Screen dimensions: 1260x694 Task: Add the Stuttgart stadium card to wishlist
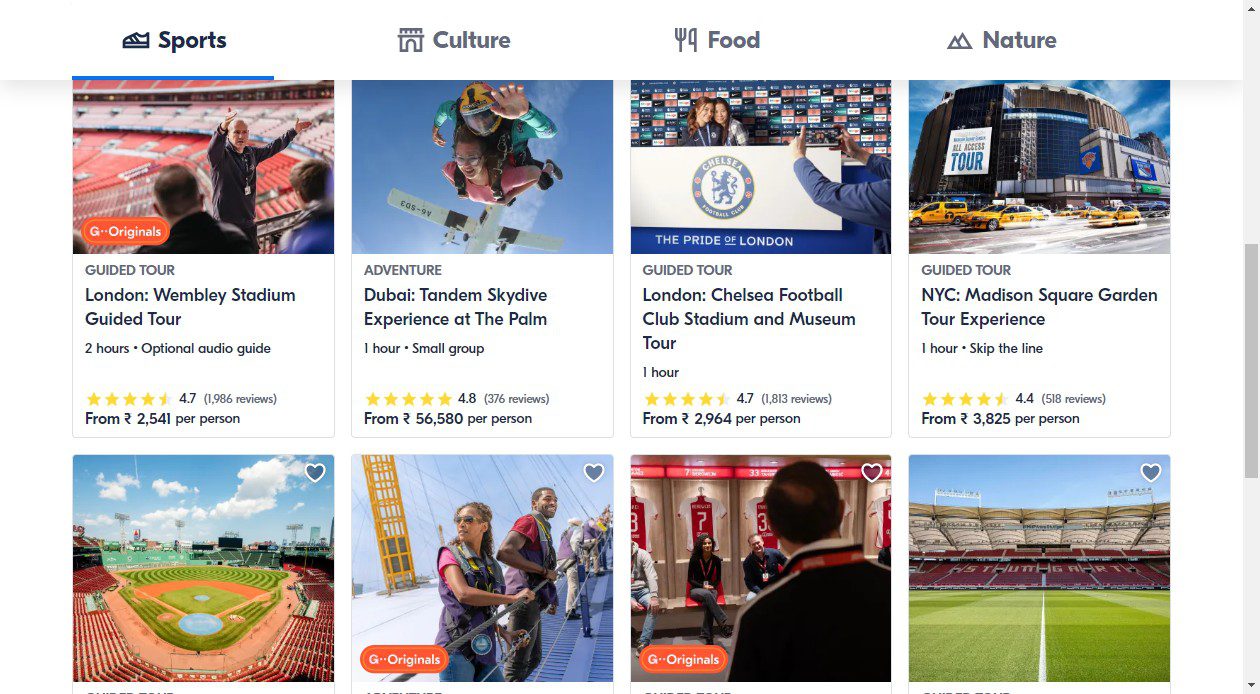1151,473
